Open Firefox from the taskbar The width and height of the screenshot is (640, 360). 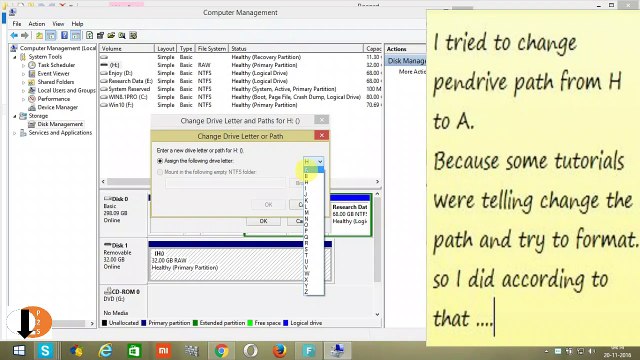tap(279, 351)
